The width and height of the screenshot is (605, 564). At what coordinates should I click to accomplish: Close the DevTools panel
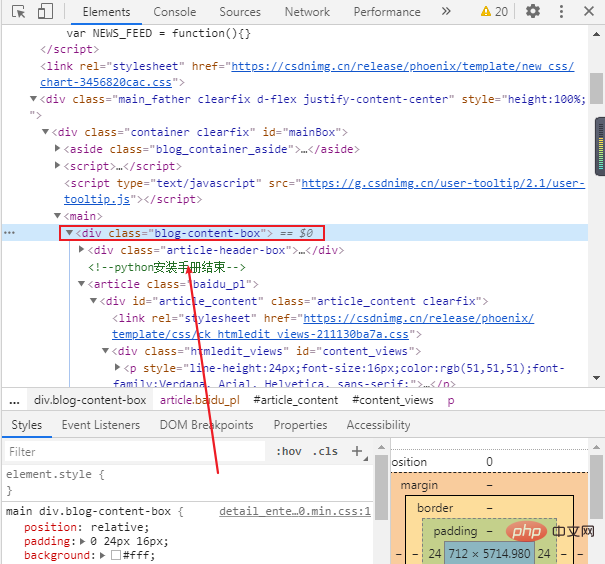(589, 11)
